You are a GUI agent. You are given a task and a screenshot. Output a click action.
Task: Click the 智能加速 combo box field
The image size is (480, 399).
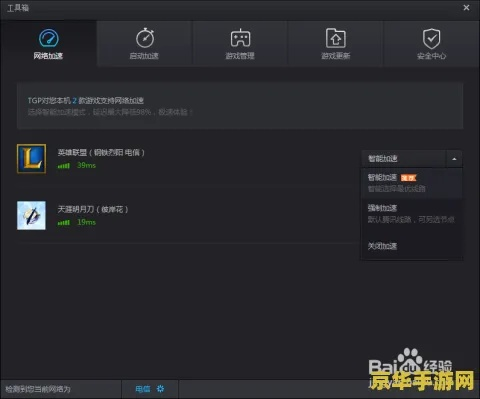[404, 159]
